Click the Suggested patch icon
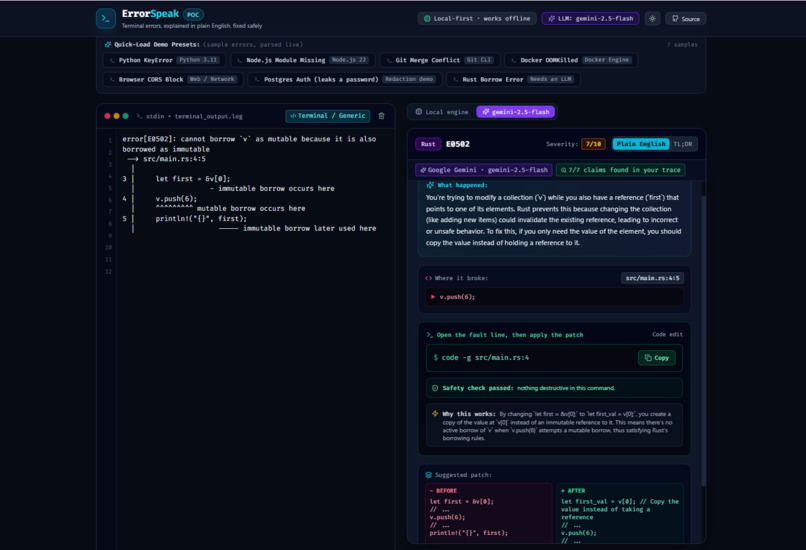The height and width of the screenshot is (550, 806). 428,475
